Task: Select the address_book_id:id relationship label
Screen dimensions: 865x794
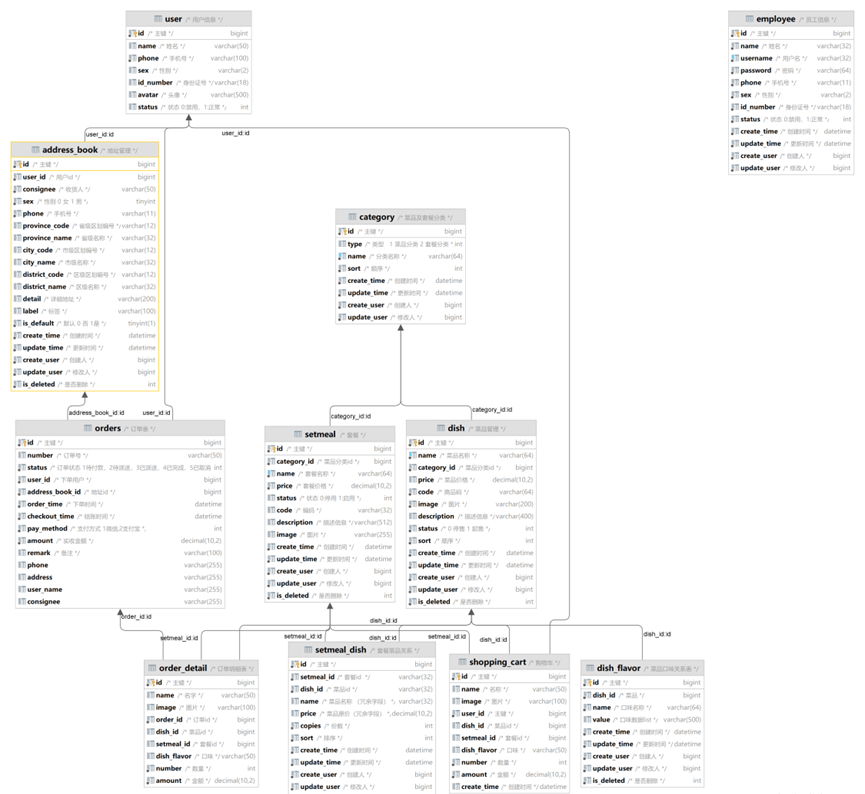Action: (x=96, y=413)
